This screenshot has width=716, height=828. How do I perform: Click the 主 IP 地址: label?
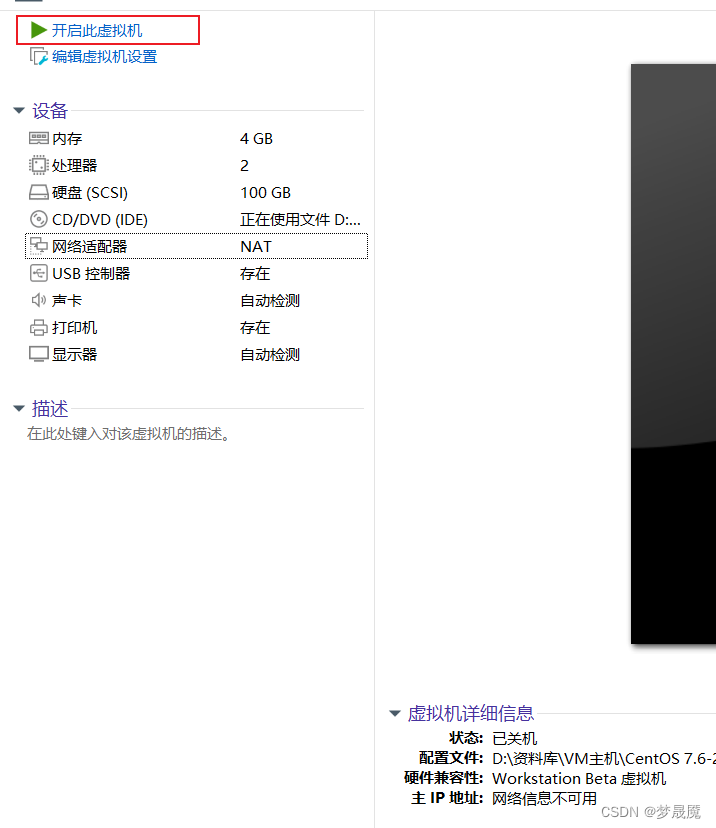pos(448,798)
